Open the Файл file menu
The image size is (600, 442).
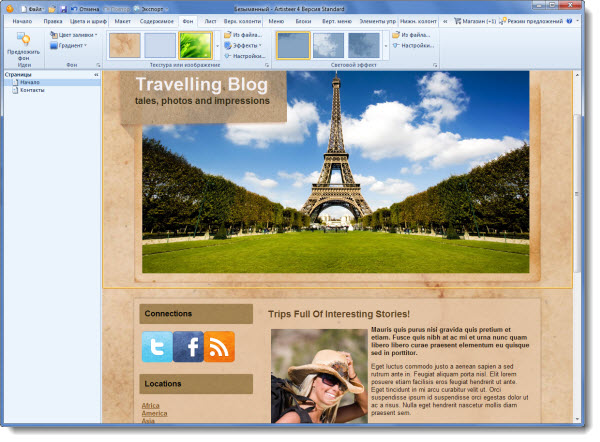pos(32,8)
